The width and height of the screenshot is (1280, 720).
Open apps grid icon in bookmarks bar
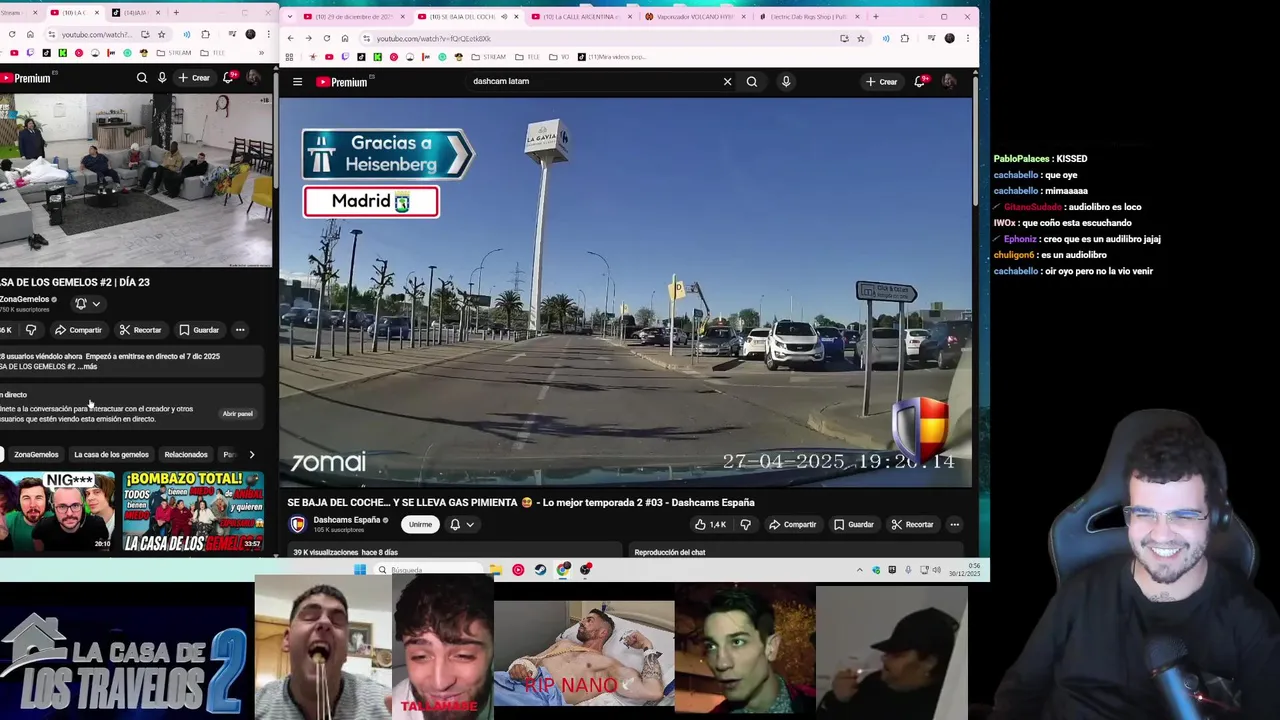(x=290, y=57)
